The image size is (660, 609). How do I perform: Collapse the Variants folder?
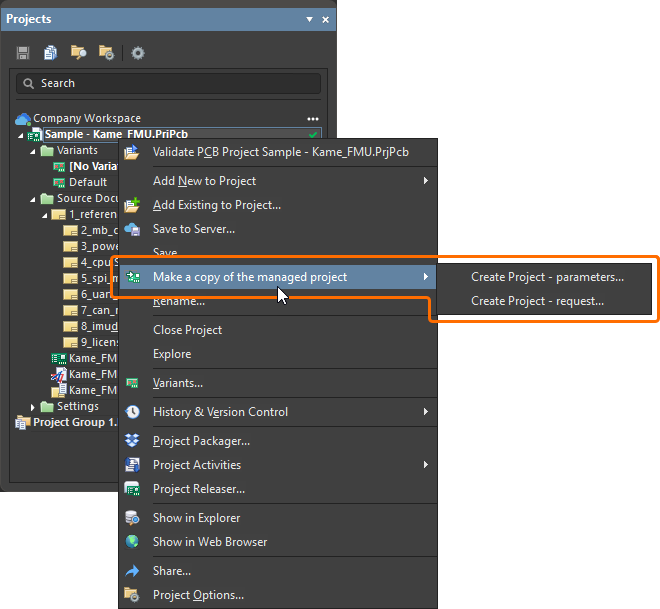click(x=33, y=152)
